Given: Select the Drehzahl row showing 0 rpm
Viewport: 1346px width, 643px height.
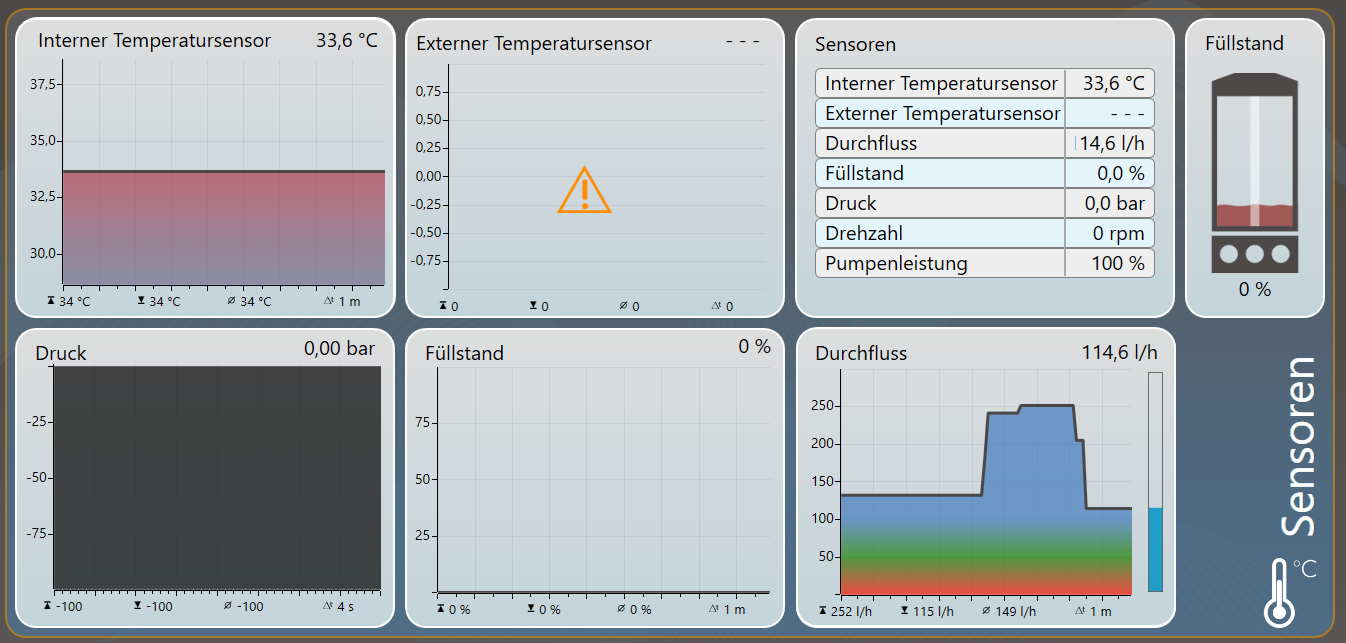Looking at the screenshot, I should tap(985, 233).
